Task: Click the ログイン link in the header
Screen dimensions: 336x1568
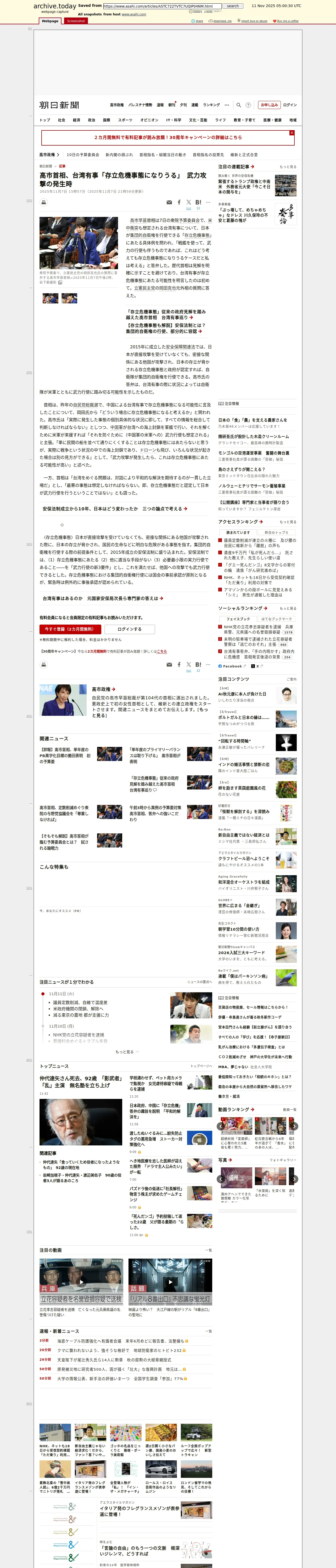Action: pos(290,105)
